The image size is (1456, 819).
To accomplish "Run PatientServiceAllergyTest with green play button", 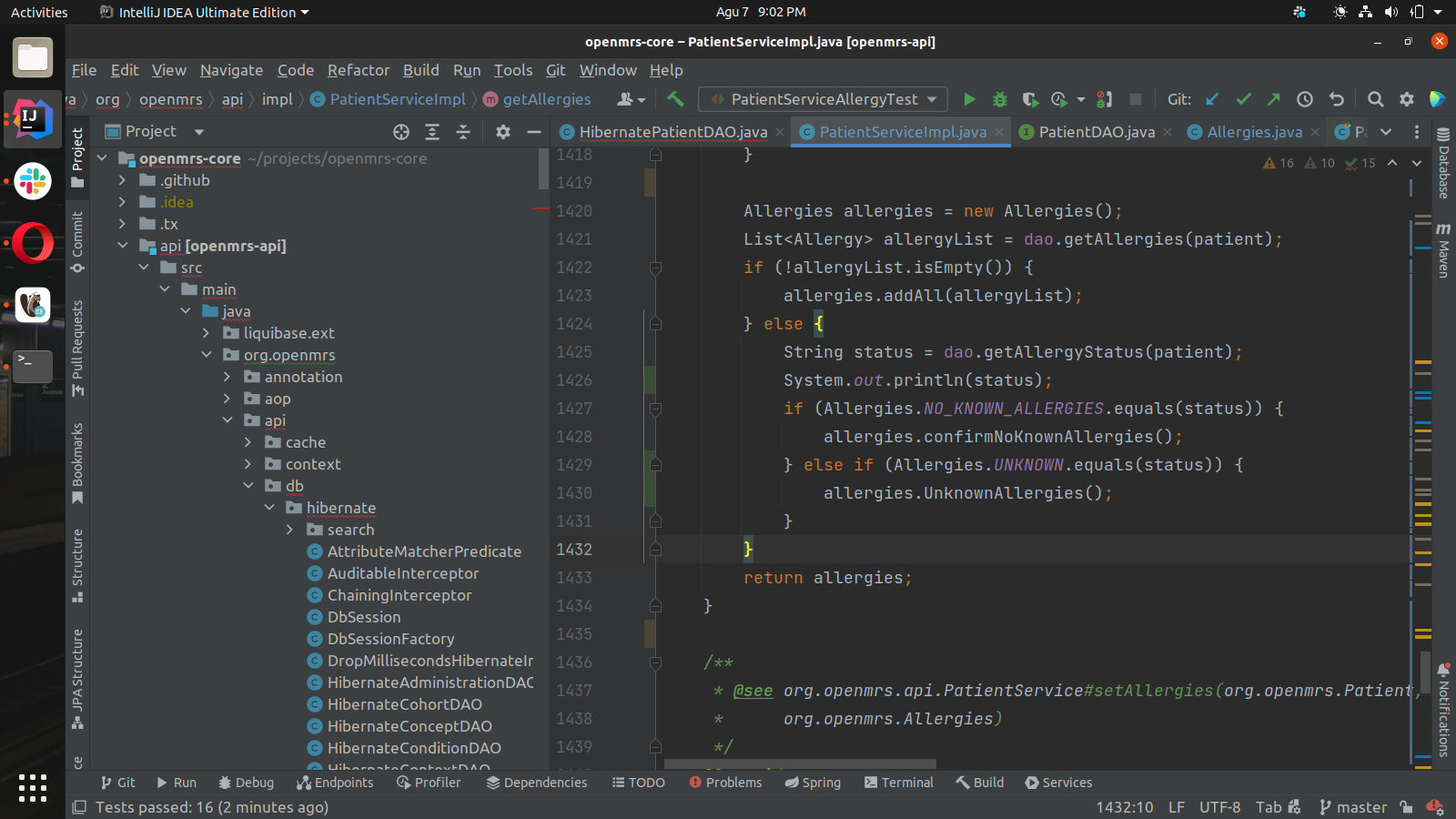I will pyautogui.click(x=969, y=99).
